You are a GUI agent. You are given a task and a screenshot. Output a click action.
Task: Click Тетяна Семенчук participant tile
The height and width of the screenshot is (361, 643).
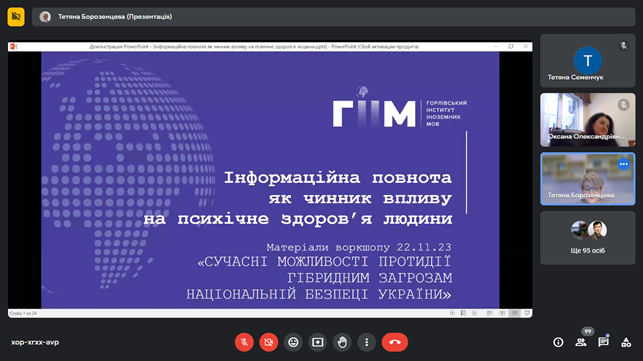click(588, 61)
